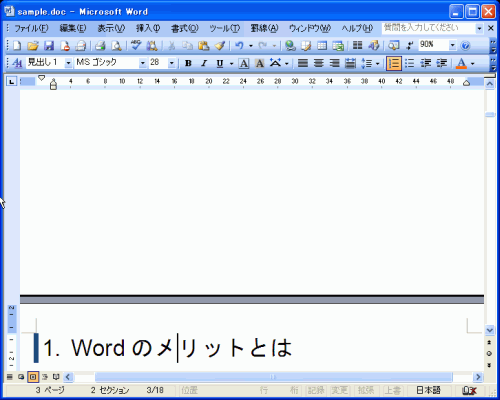Open Styles and Formatting pane icon
The height and width of the screenshot is (400, 500).
coord(17,63)
